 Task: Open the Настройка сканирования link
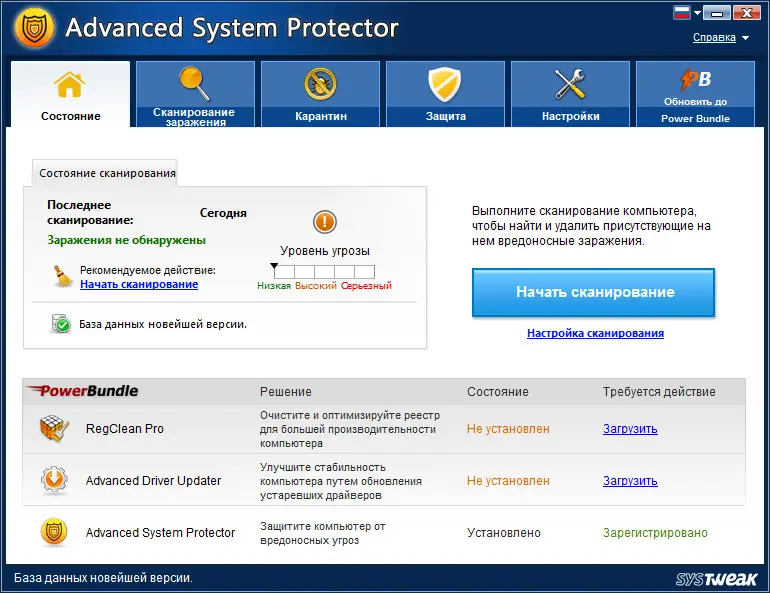[595, 333]
